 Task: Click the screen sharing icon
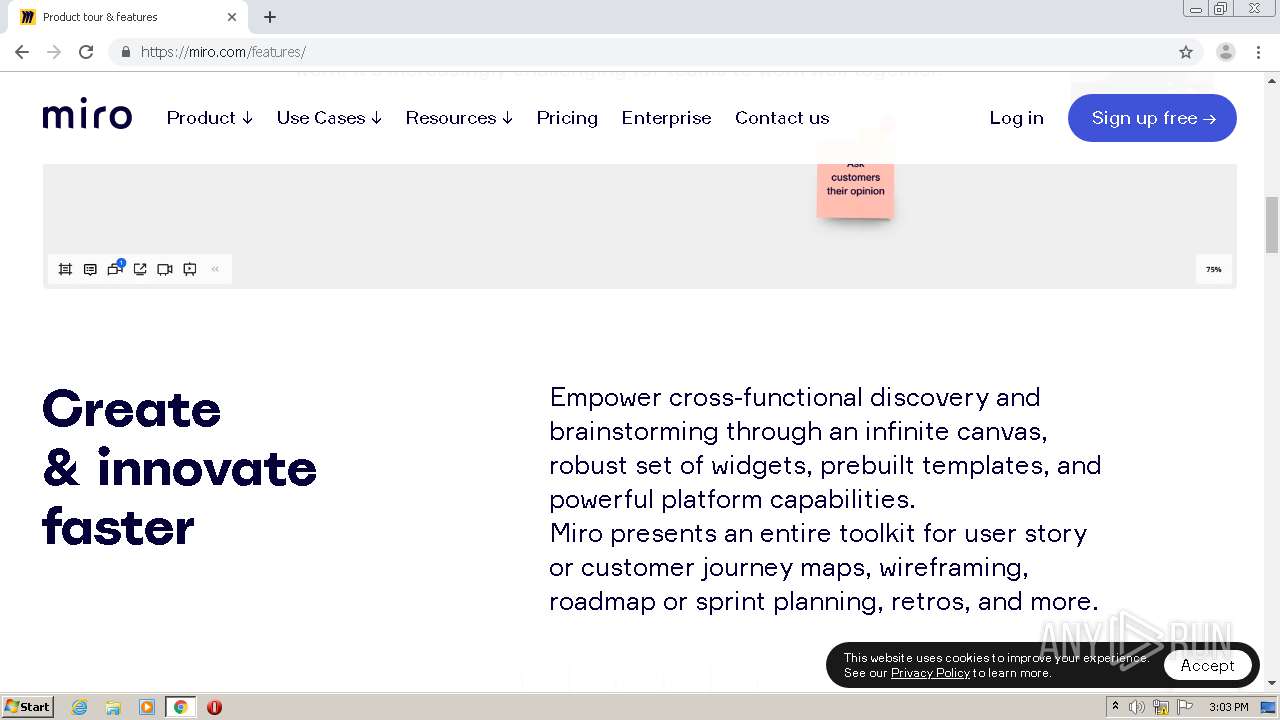(140, 269)
